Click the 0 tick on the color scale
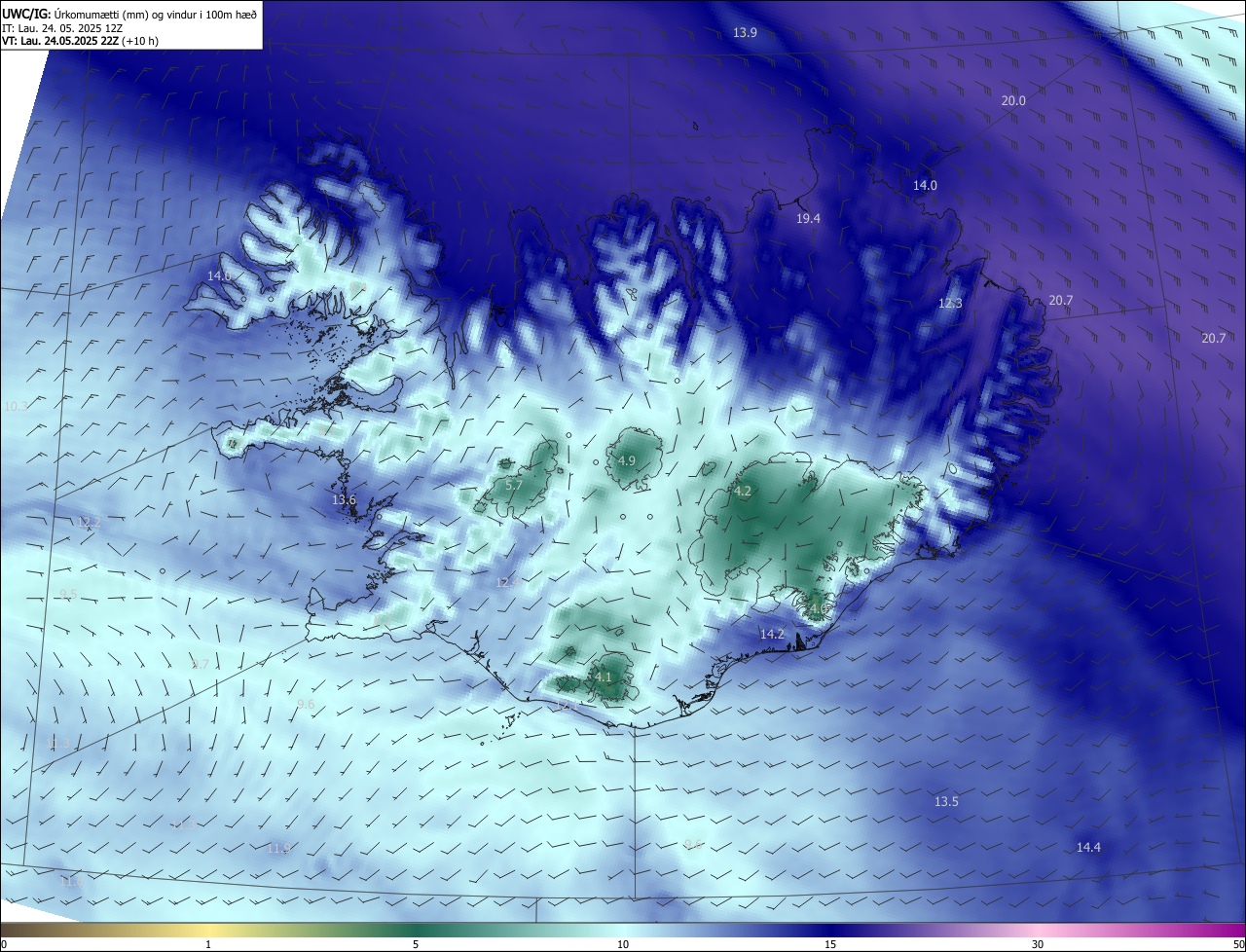 point(4,945)
